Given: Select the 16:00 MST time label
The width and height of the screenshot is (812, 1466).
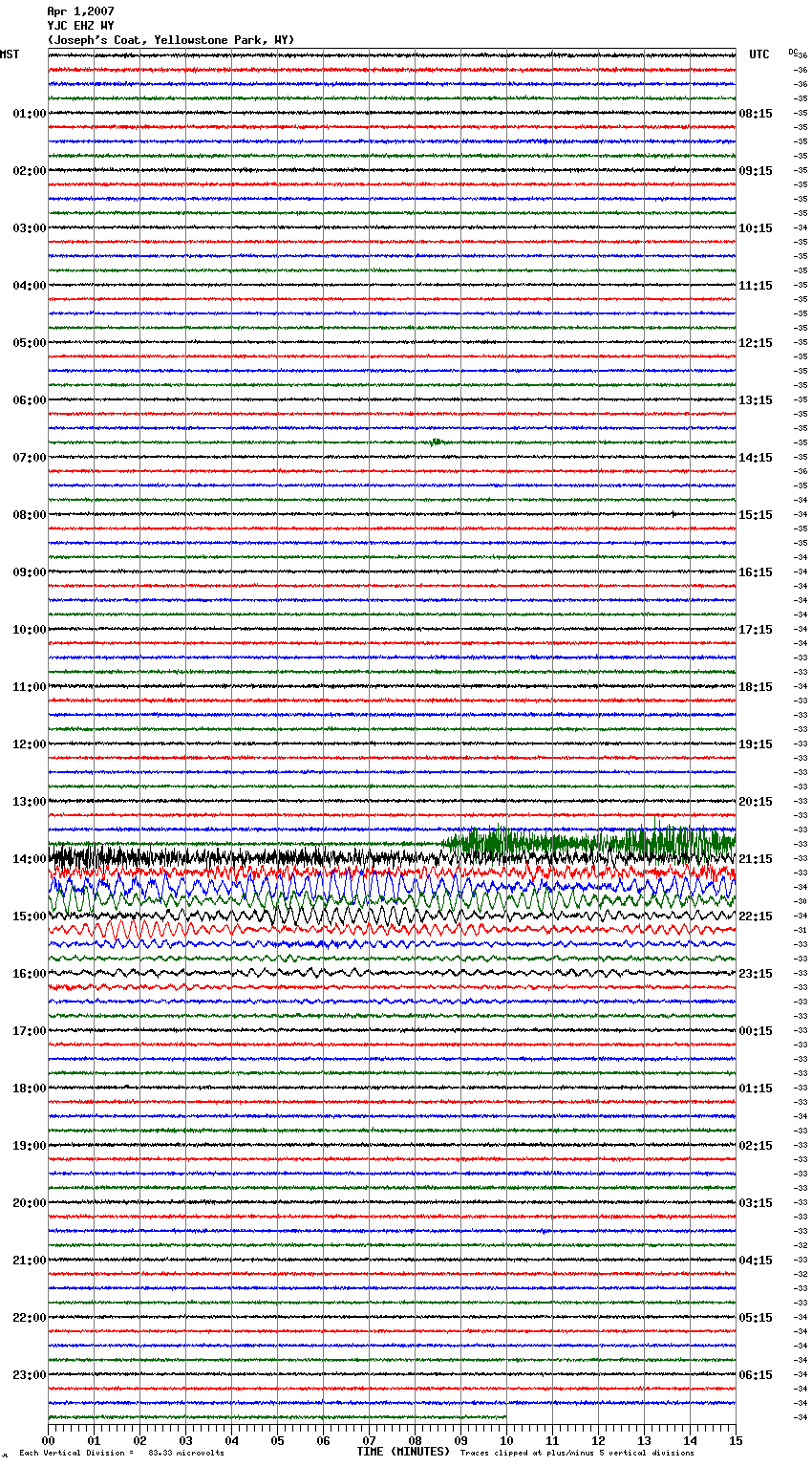Looking at the screenshot, I should (x=30, y=974).
